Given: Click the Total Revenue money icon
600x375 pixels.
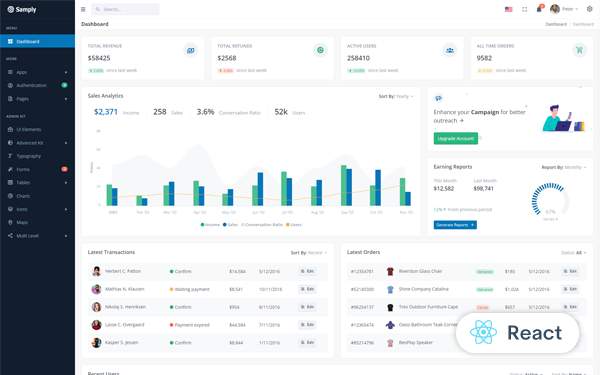Looking at the screenshot, I should [190, 50].
